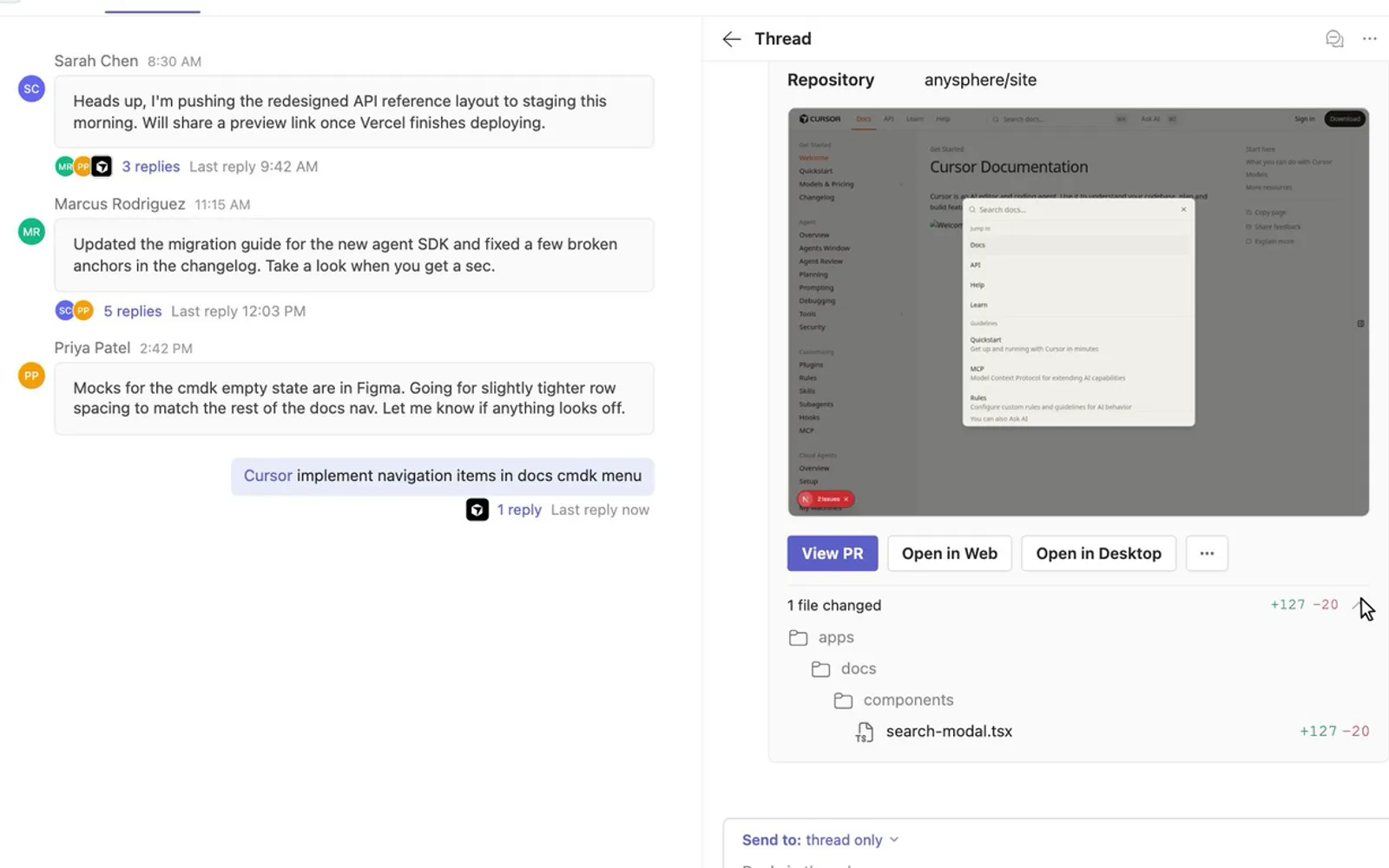This screenshot has width=1389, height=868.
Task: Select components folder label
Action: [x=908, y=700]
